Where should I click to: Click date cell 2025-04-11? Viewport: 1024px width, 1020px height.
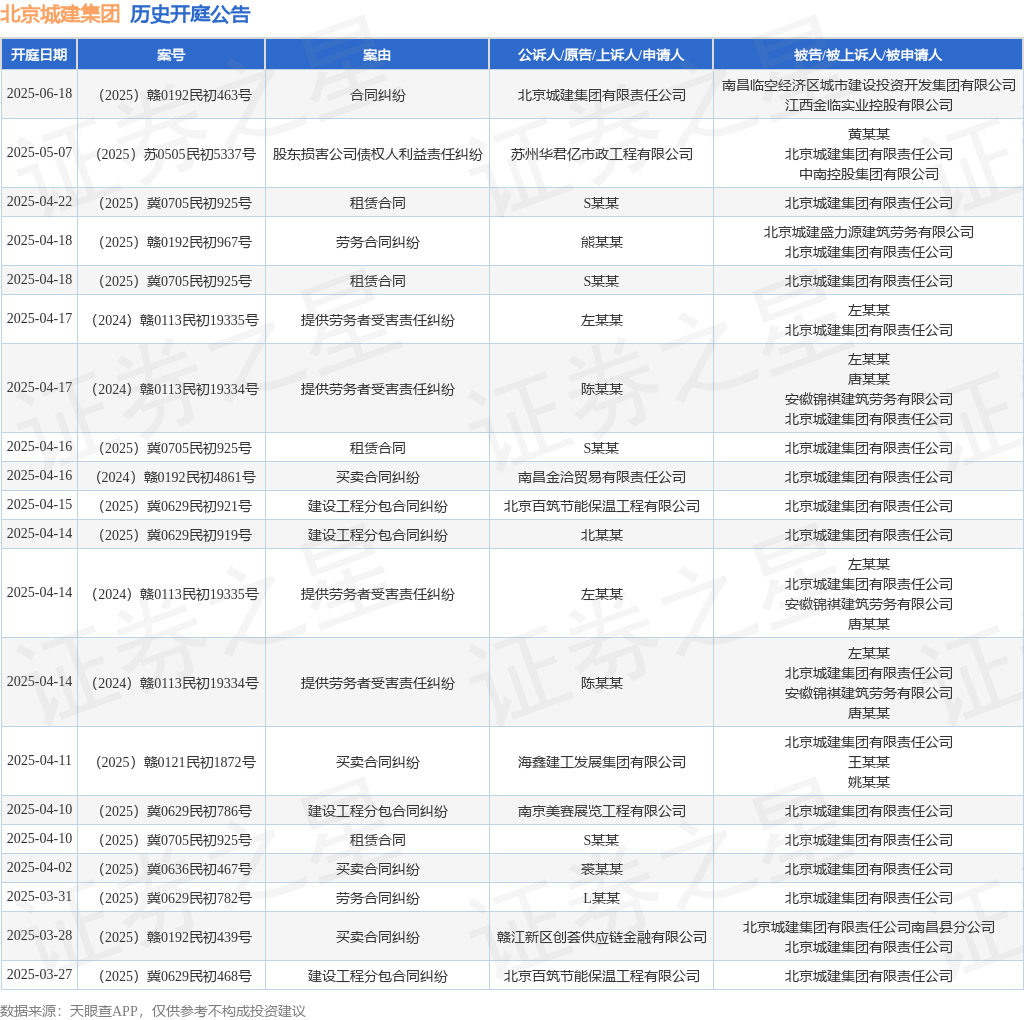39,760
